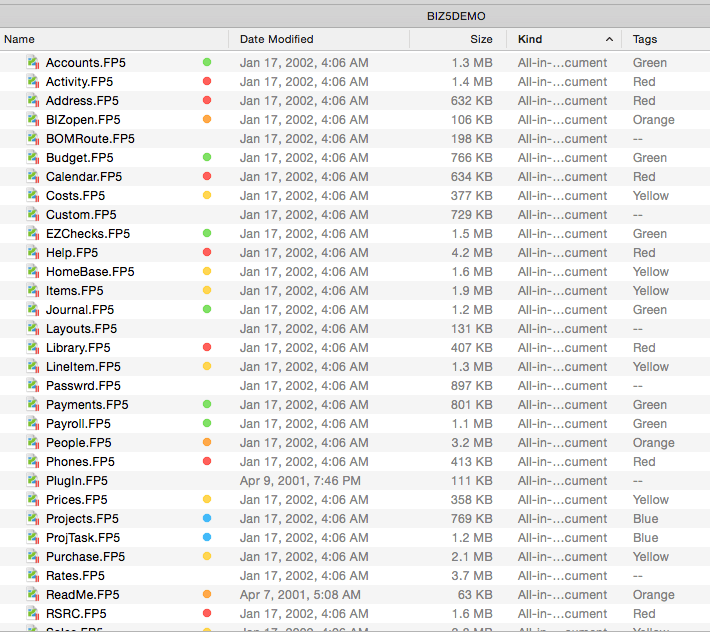Select the HomeBase.FP5 file icon
This screenshot has width=710, height=632.
[33, 271]
